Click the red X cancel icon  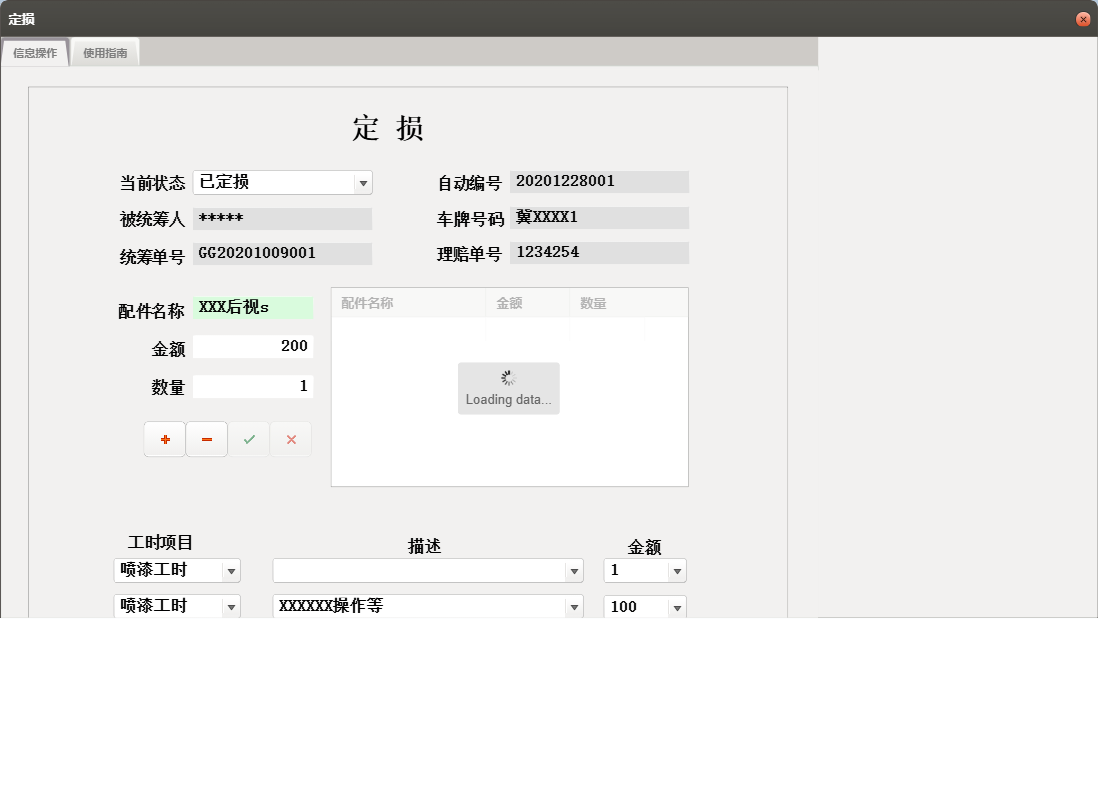(x=290, y=439)
